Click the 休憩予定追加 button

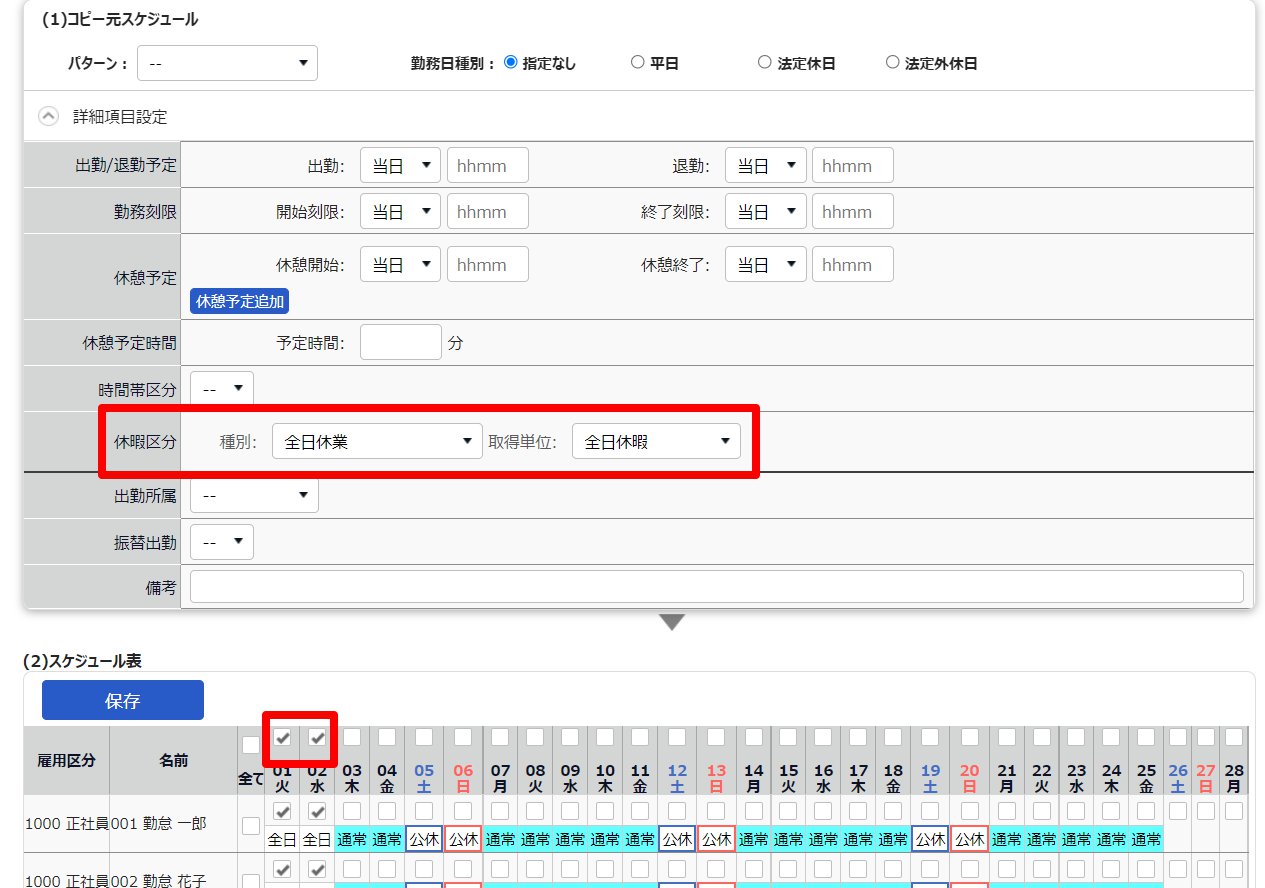point(240,301)
